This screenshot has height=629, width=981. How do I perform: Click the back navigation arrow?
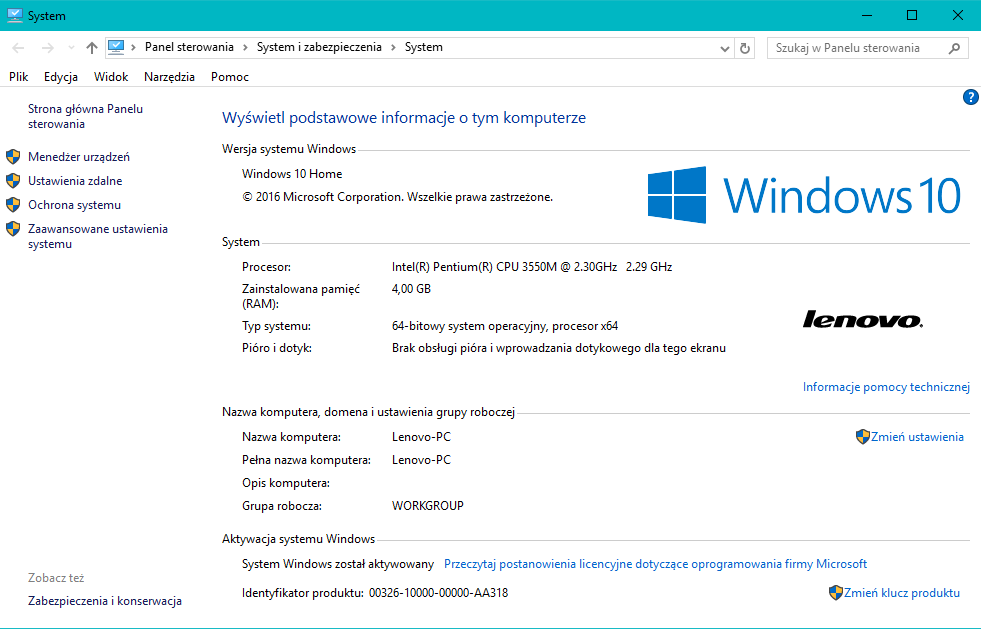(18, 48)
